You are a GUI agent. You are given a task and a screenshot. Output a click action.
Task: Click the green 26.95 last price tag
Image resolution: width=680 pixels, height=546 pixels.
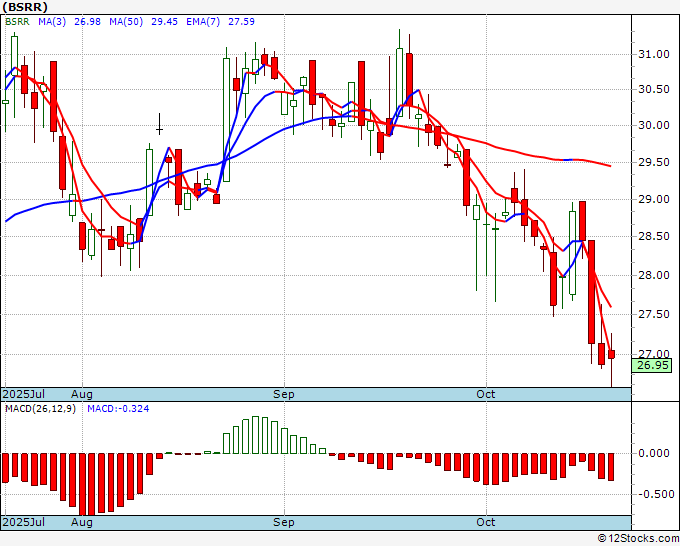click(652, 365)
